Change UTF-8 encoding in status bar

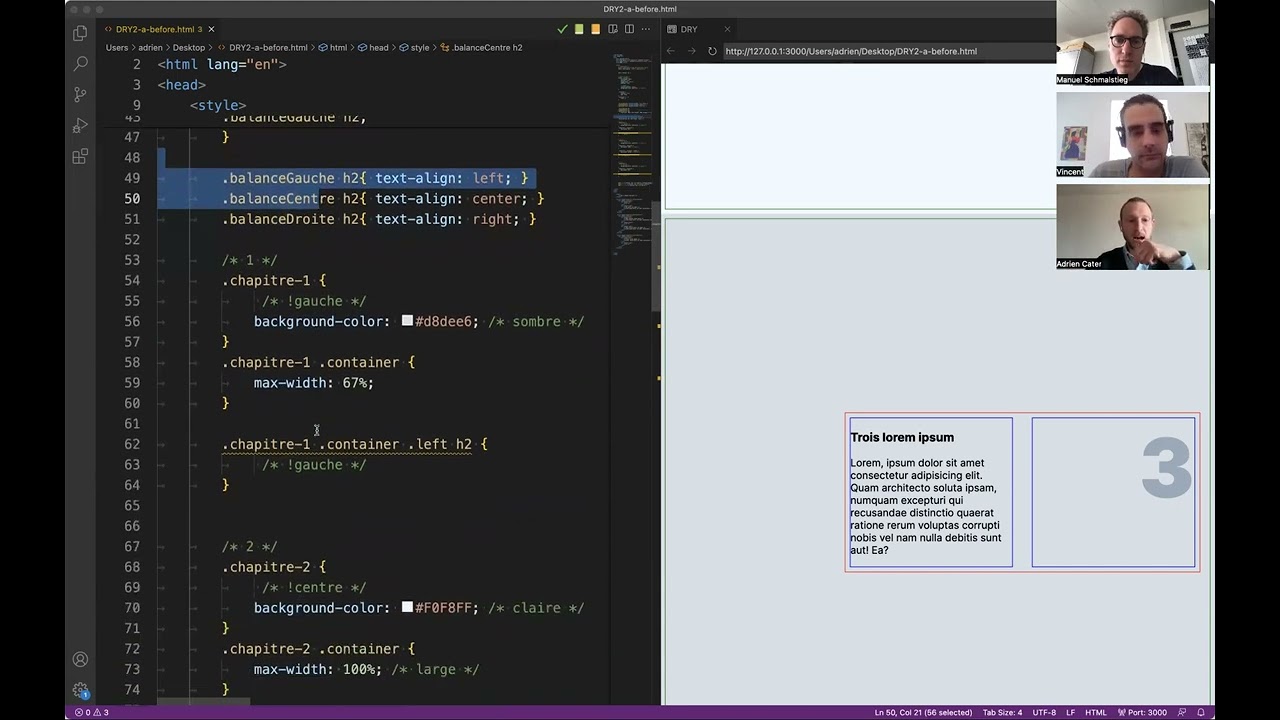pyautogui.click(x=1044, y=712)
